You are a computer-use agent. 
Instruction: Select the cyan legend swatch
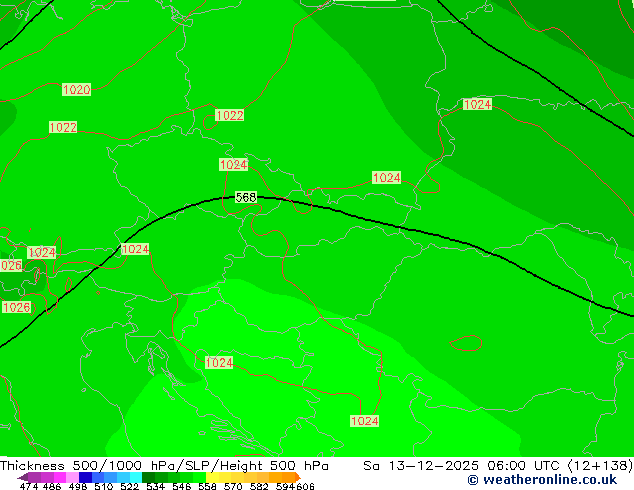[136, 477]
